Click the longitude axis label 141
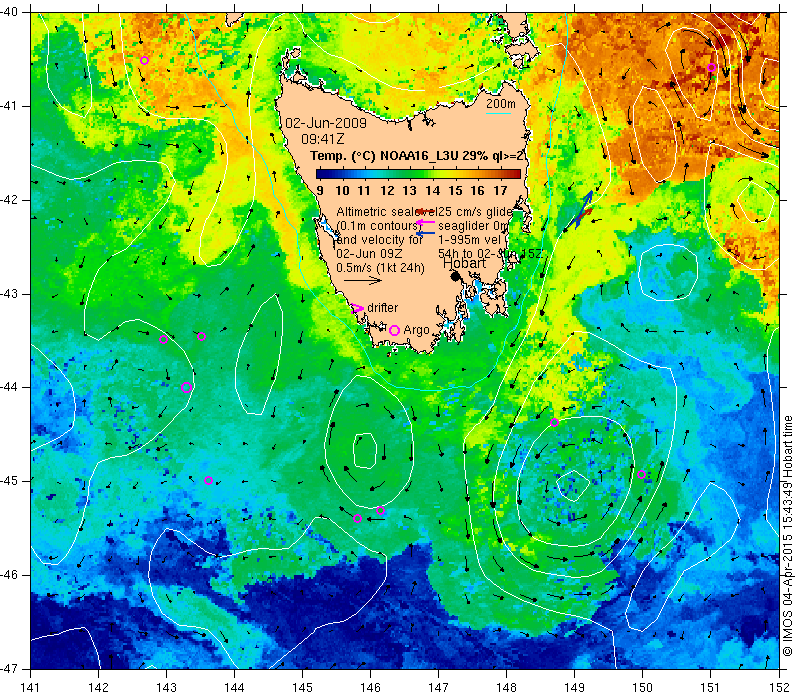800x700 pixels. [x=31, y=687]
